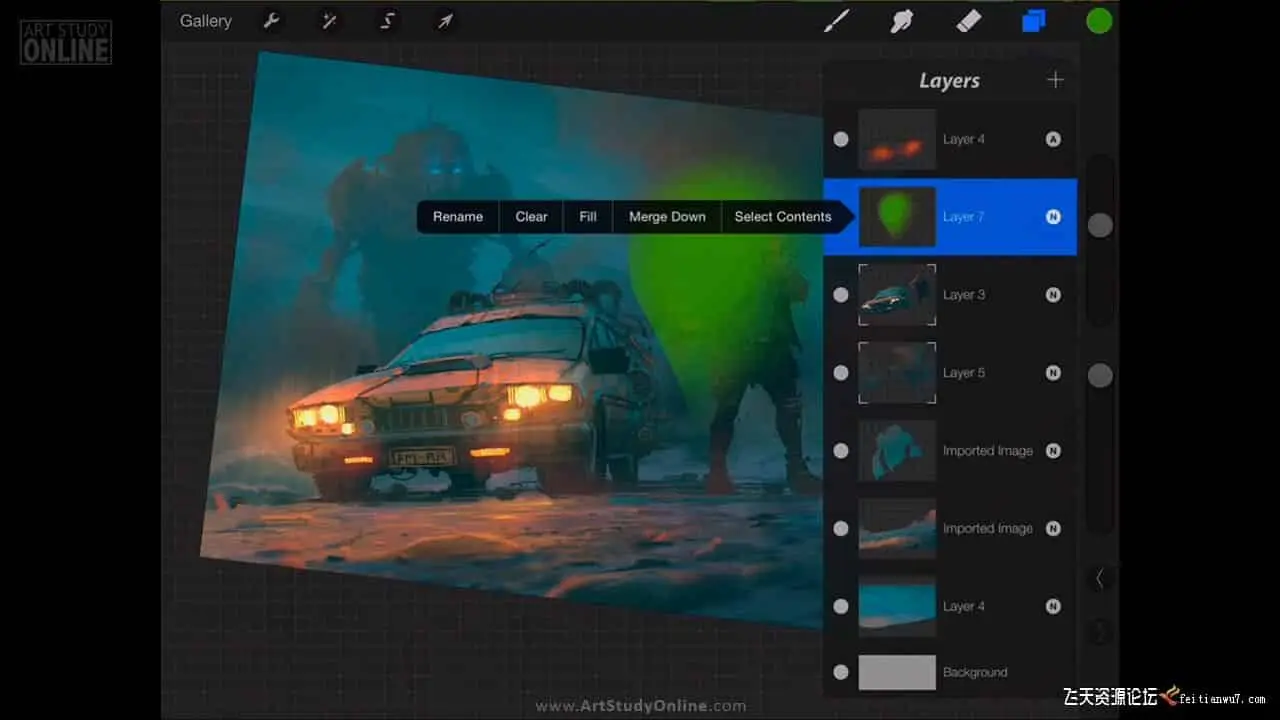This screenshot has height=720, width=1280.
Task: Close the Layers panel via Layers icon
Action: 1033,21
